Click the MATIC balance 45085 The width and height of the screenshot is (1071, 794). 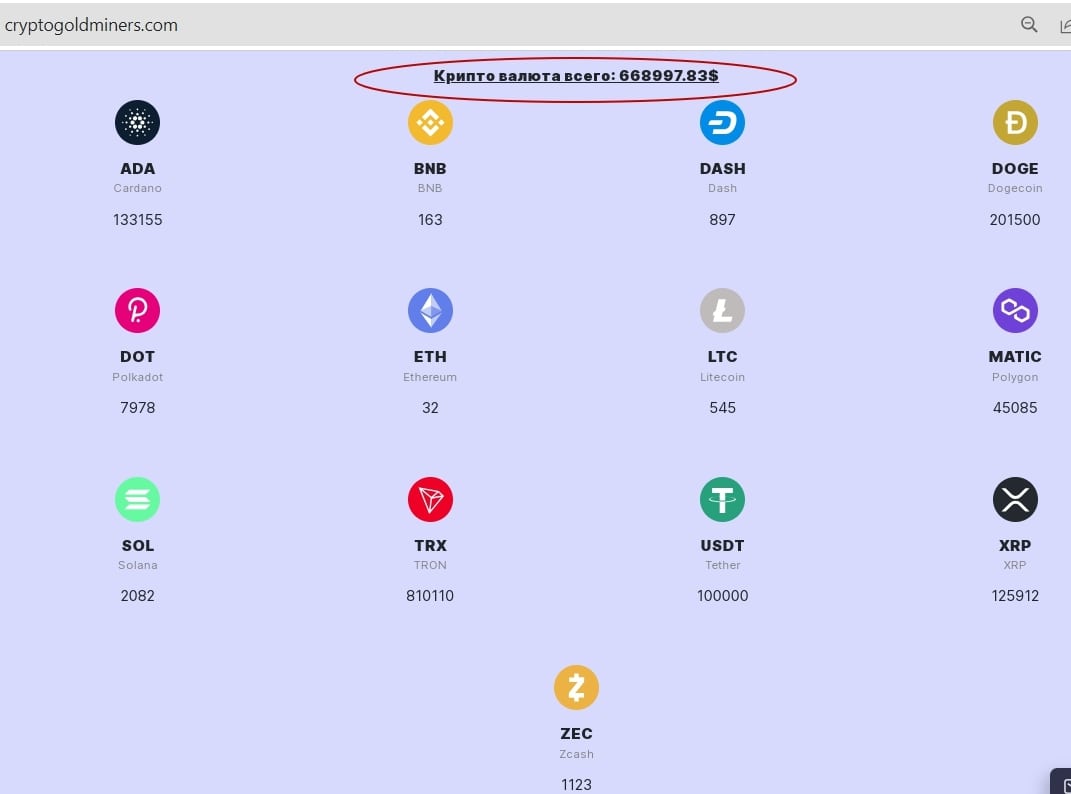[x=1015, y=408]
